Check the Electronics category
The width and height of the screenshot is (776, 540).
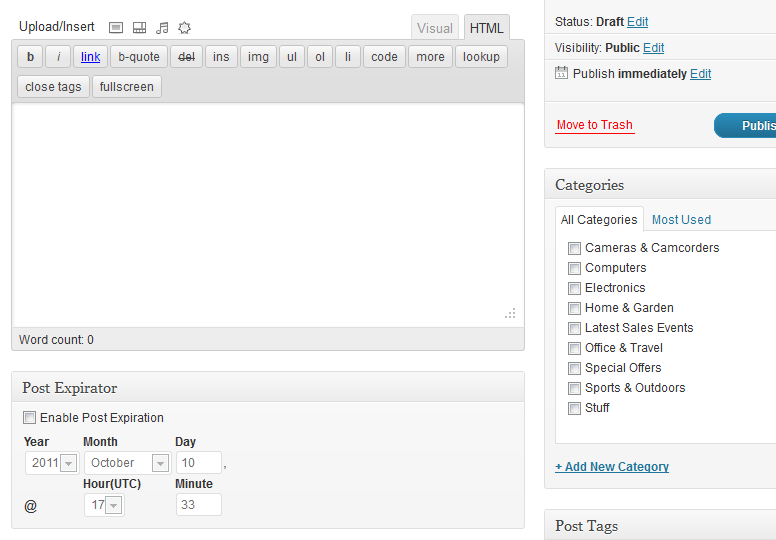[574, 288]
